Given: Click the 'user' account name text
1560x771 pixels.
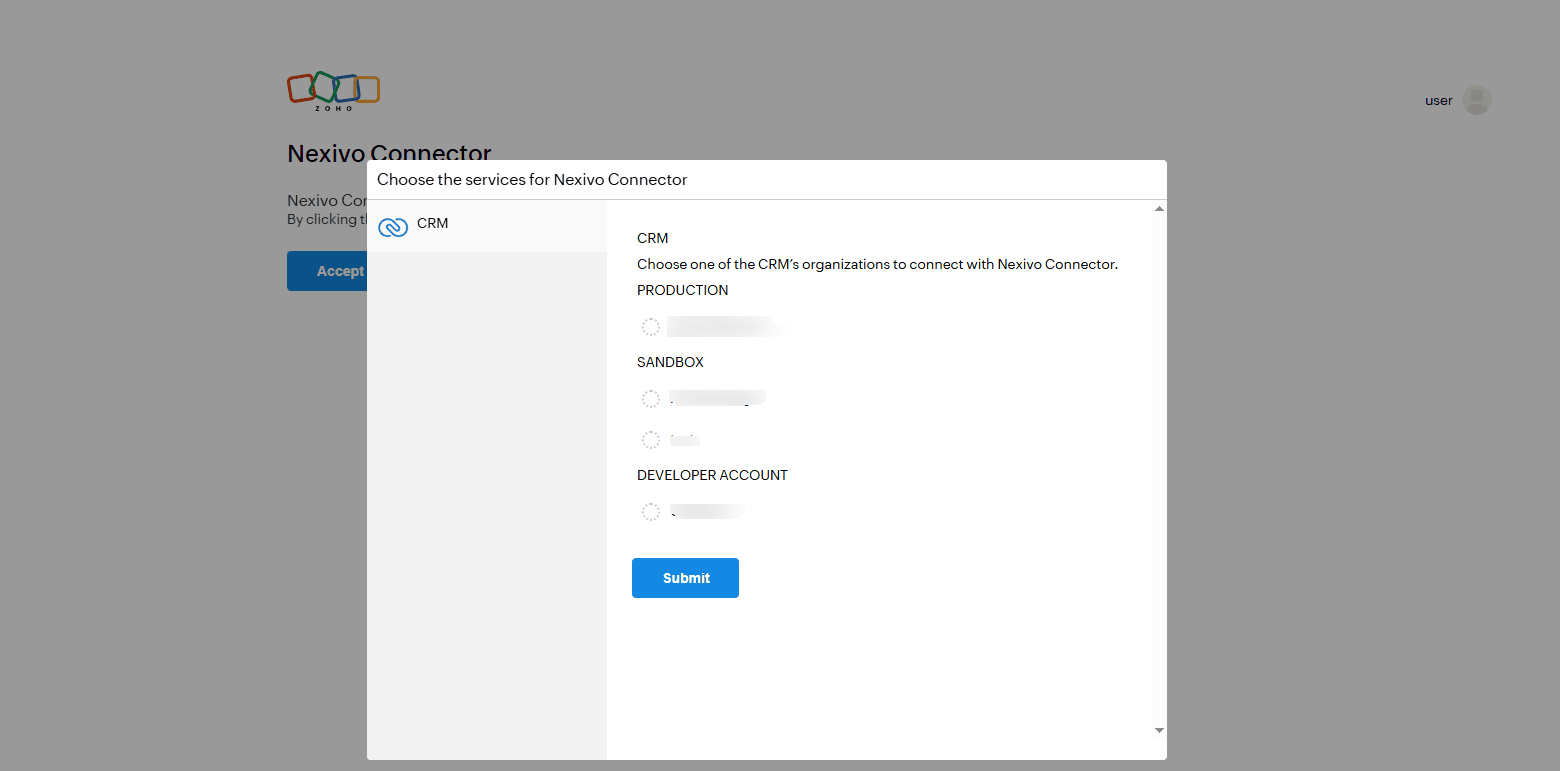Looking at the screenshot, I should pos(1439,100).
